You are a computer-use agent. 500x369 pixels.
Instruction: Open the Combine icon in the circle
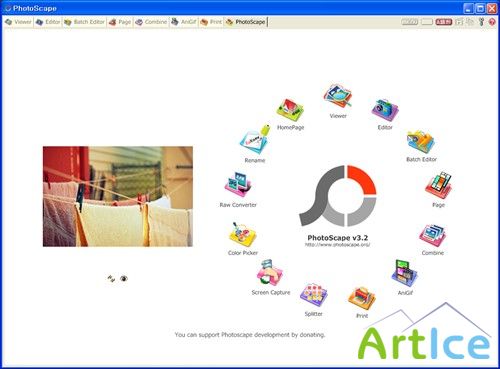[x=433, y=236]
